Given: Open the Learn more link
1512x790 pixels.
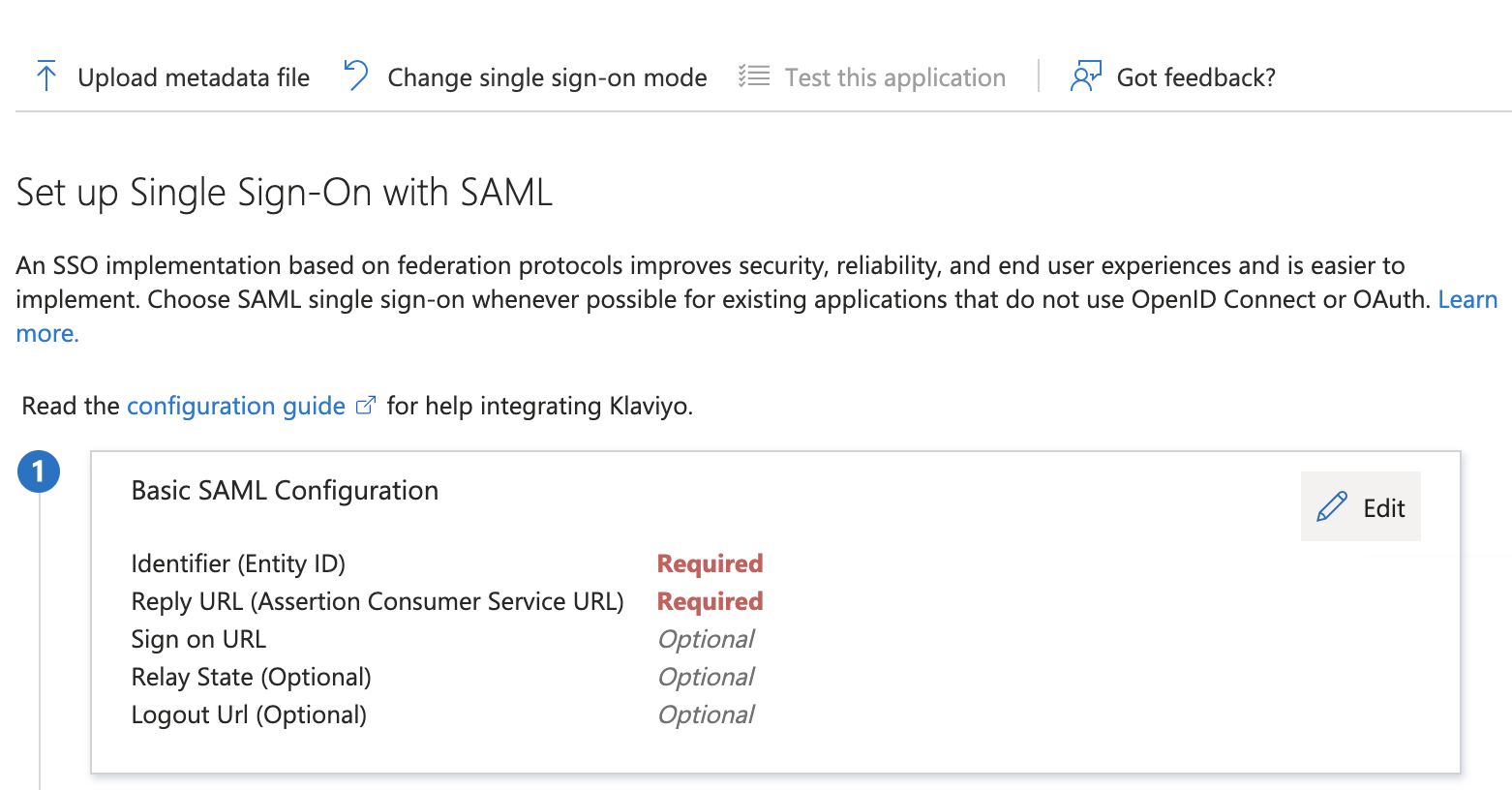Looking at the screenshot, I should click(1467, 299).
